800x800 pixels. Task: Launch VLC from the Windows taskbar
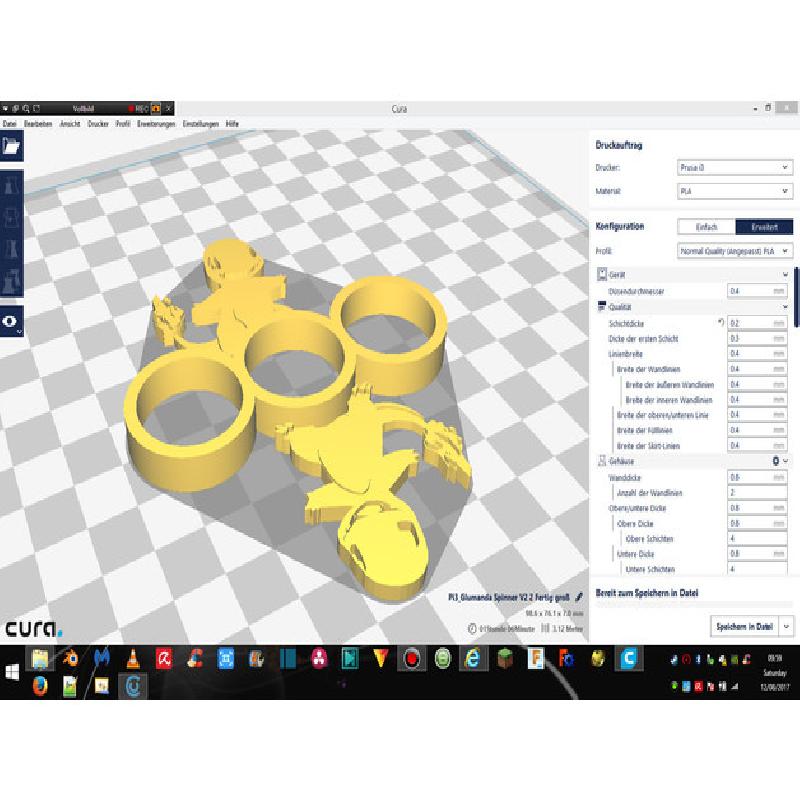click(132, 657)
